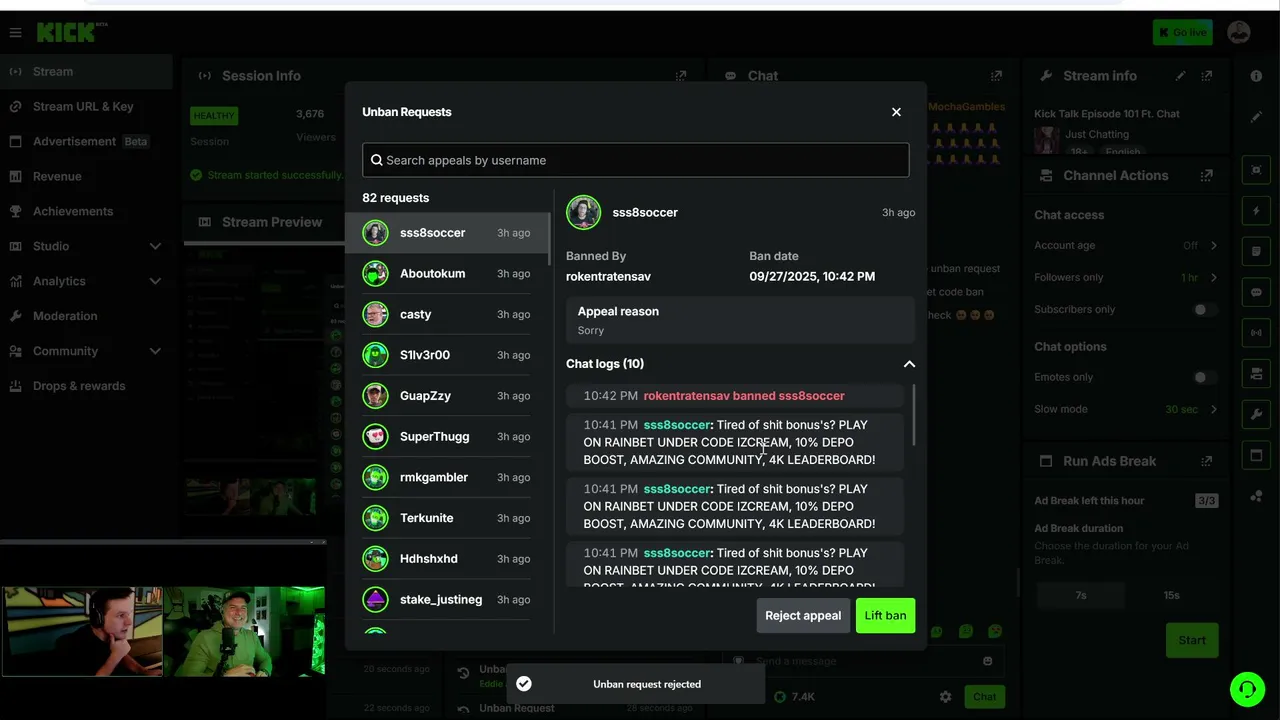The height and width of the screenshot is (720, 1280).
Task: Select the Terkunite unban request
Action: point(447,518)
